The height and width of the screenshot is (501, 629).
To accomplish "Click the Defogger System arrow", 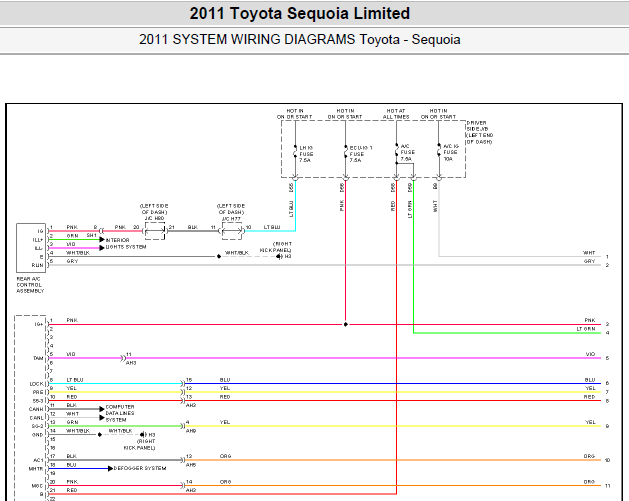I will [x=110, y=469].
